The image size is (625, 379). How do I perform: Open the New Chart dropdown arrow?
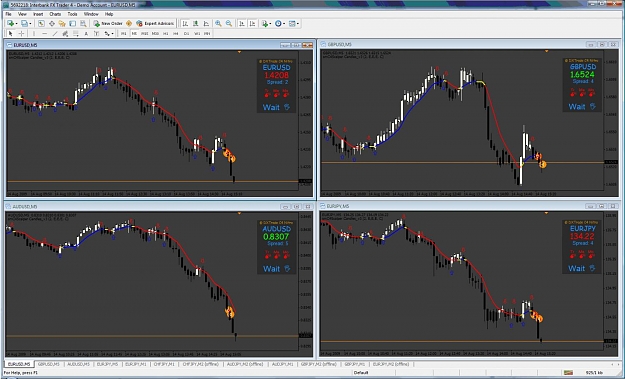click(16, 24)
